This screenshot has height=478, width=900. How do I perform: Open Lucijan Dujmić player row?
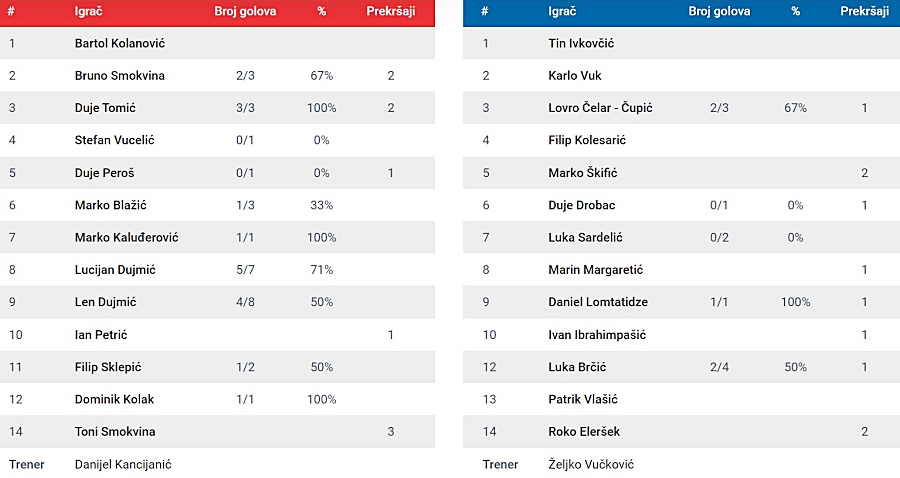[x=217, y=270]
